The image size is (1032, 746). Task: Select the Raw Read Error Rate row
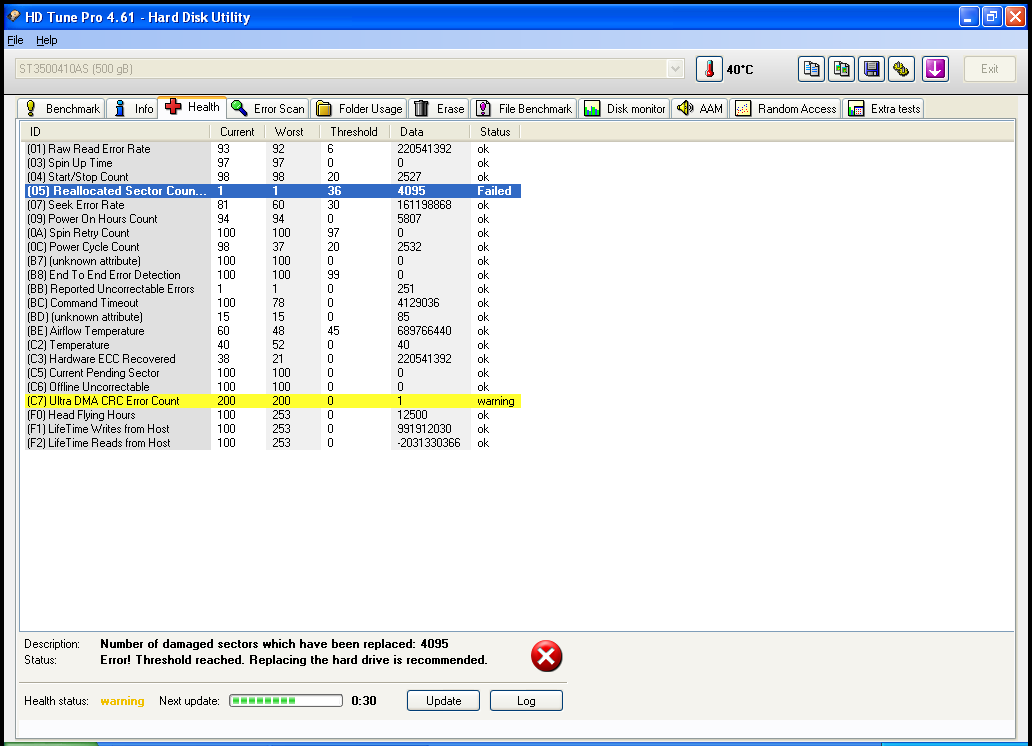272,149
